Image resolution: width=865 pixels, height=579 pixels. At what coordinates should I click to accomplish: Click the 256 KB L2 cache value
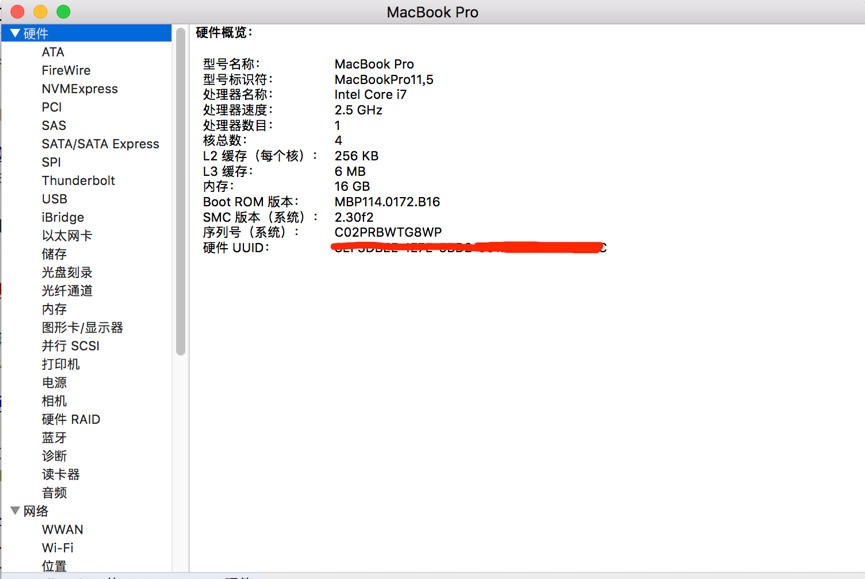[x=356, y=156]
